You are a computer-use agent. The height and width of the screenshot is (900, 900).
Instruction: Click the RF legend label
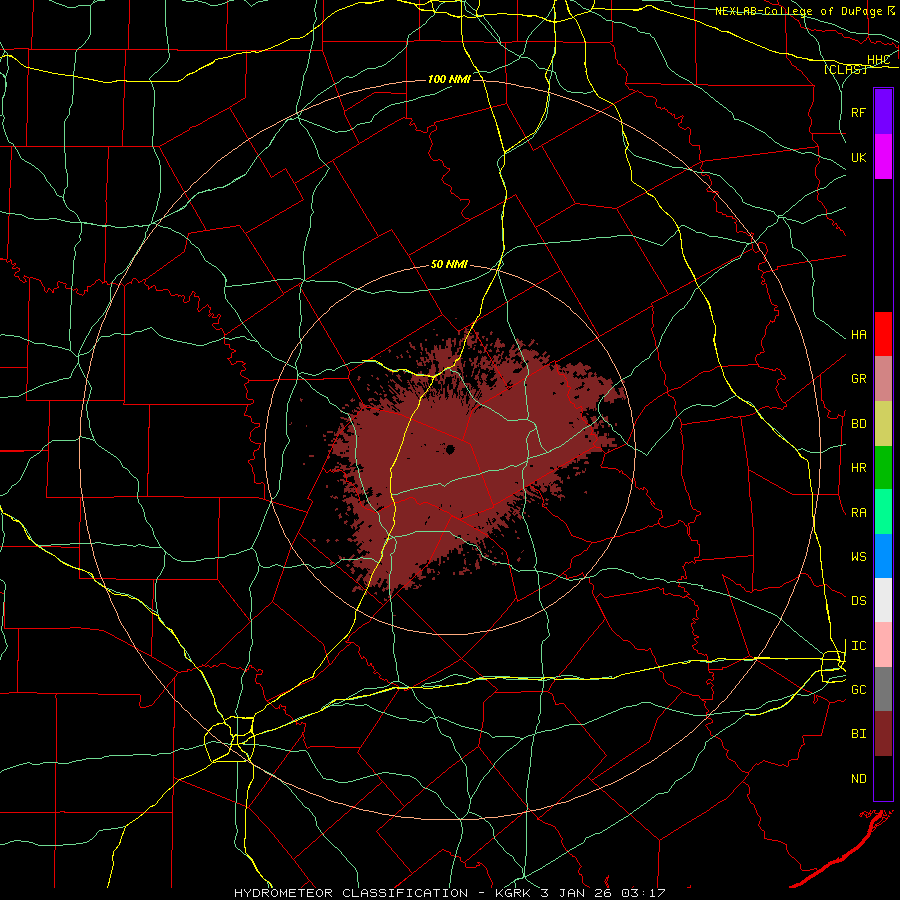(x=858, y=112)
